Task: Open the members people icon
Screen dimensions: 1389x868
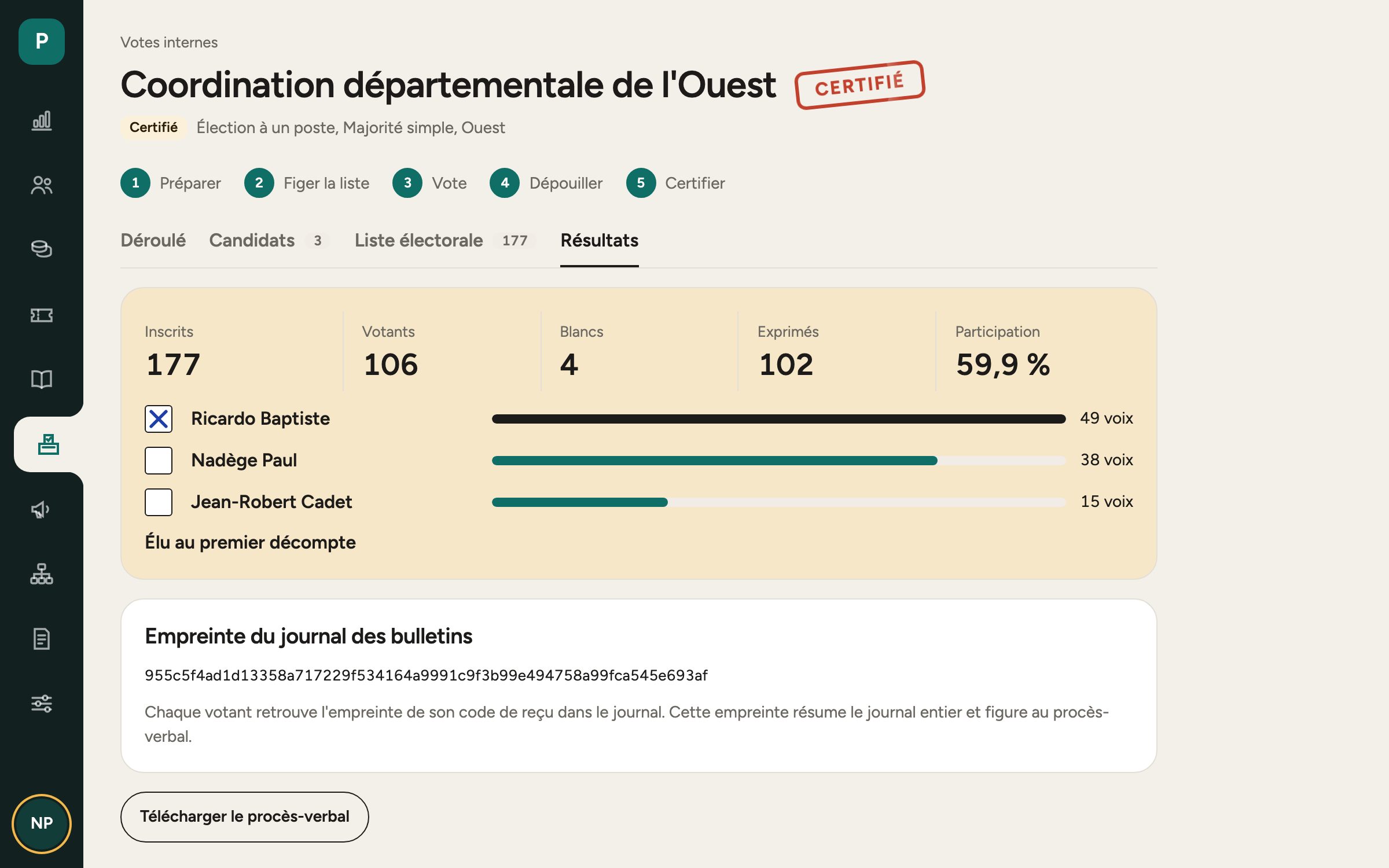Action: (41, 185)
